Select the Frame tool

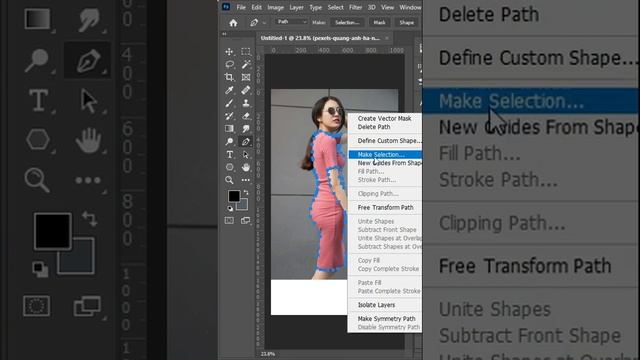[246, 77]
